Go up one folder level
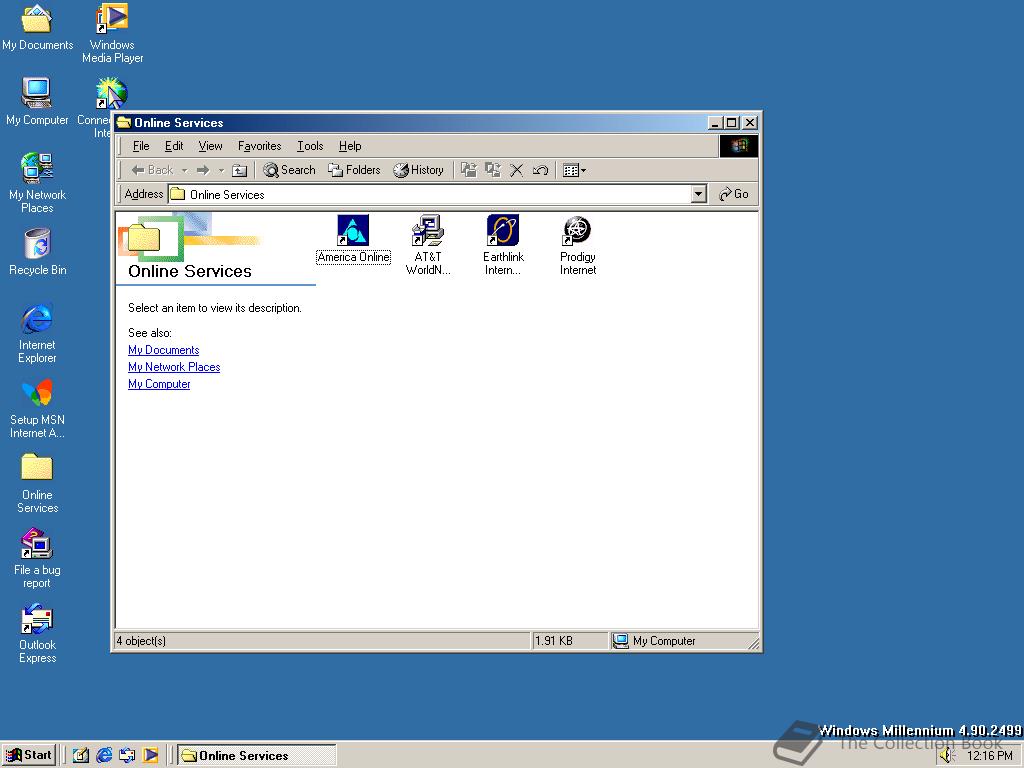Image resolution: width=1024 pixels, height=768 pixels. (240, 170)
